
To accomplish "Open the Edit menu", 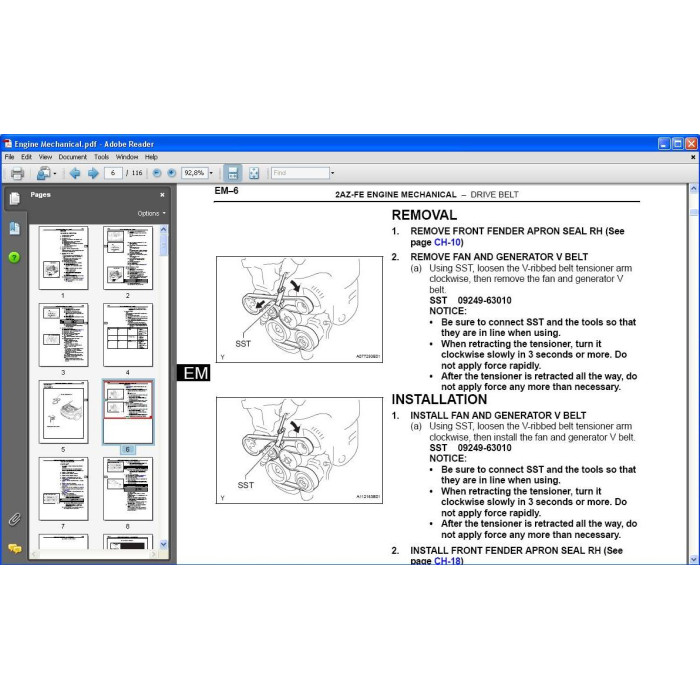I will pos(26,157).
